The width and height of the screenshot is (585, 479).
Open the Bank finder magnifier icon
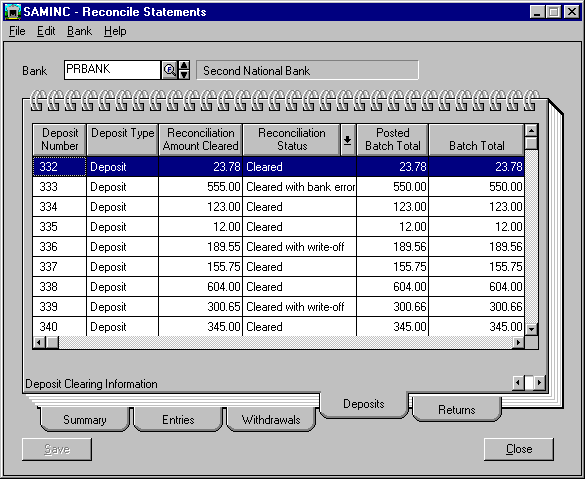point(169,70)
